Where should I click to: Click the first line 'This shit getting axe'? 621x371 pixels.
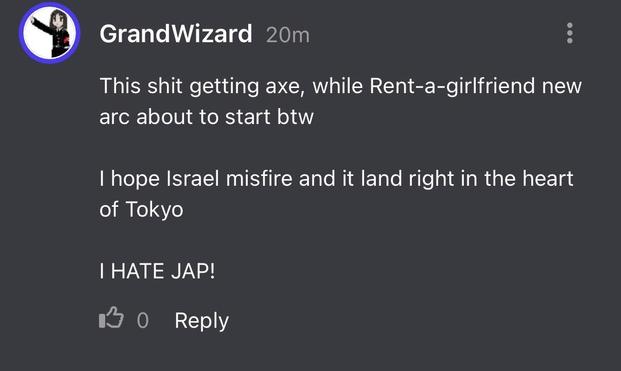click(x=202, y=86)
